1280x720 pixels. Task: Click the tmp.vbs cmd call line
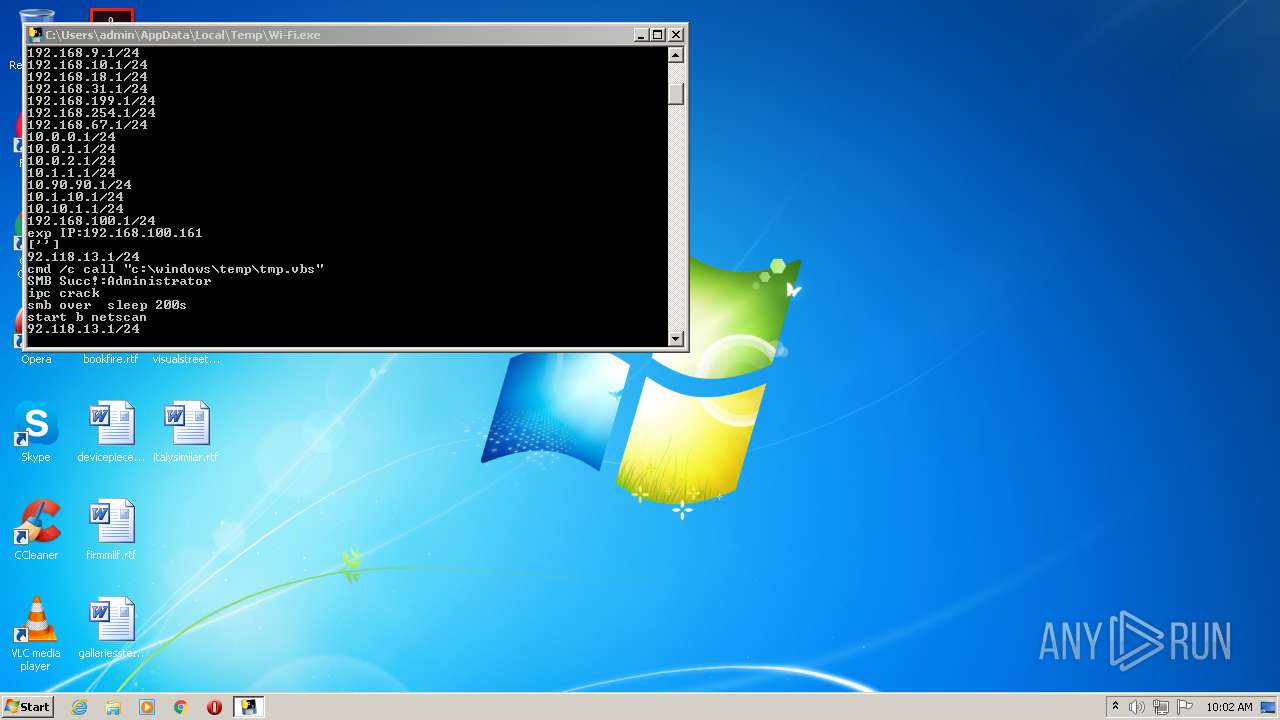pos(176,269)
